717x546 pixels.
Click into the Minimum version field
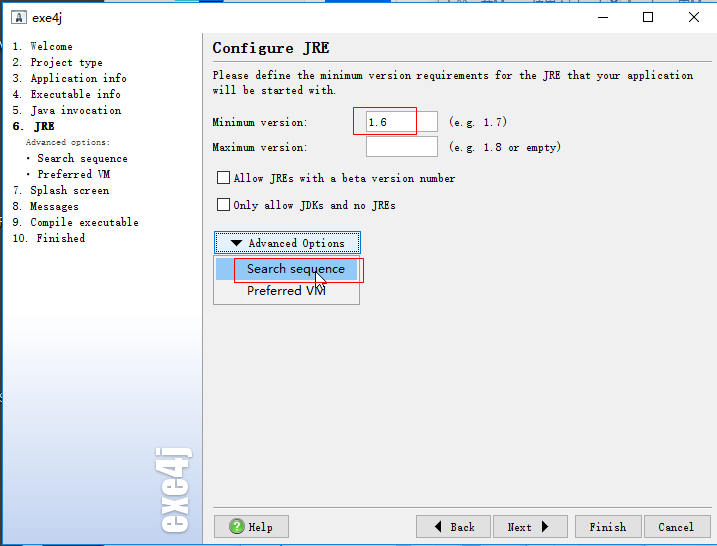(401, 122)
